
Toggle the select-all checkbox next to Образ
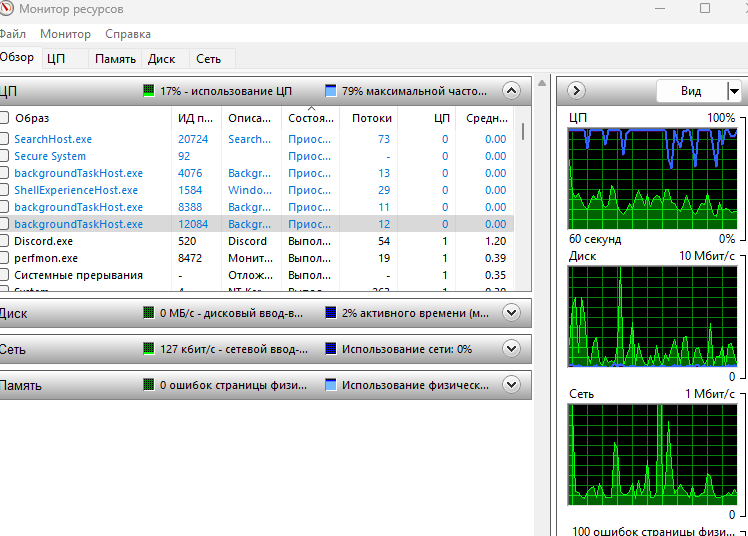click(4, 118)
